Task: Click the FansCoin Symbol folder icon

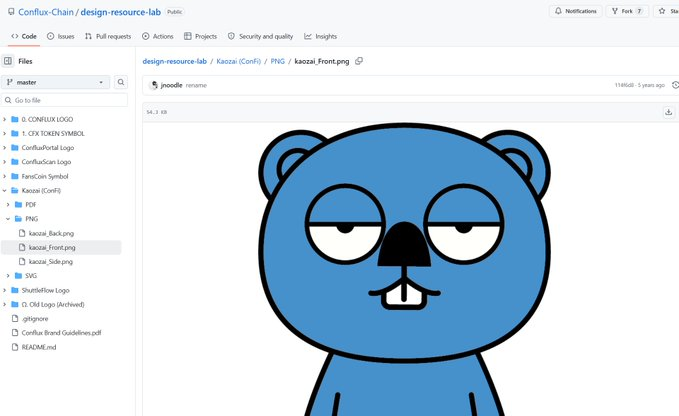Action: (15, 176)
